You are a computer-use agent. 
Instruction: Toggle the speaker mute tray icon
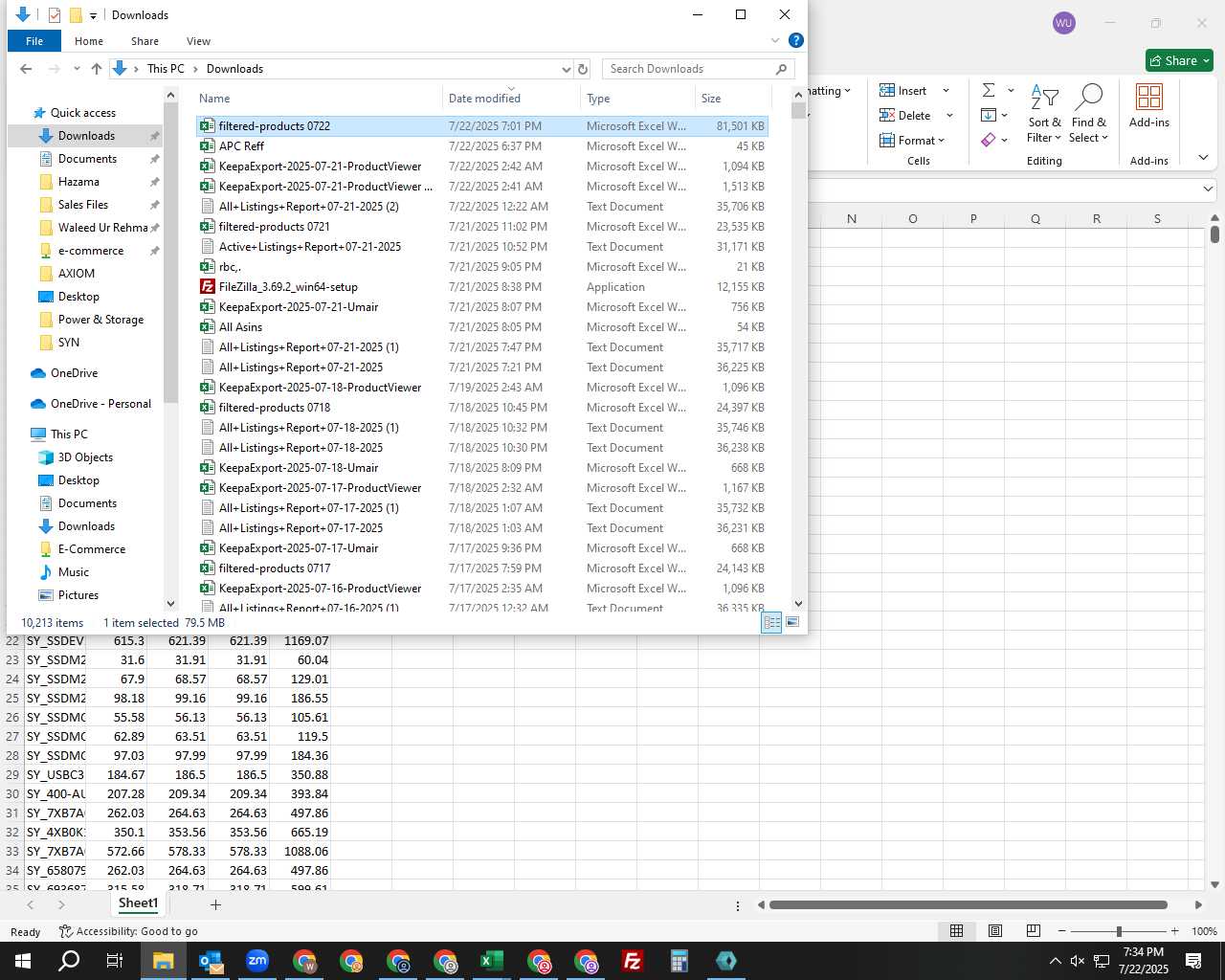tap(1078, 961)
